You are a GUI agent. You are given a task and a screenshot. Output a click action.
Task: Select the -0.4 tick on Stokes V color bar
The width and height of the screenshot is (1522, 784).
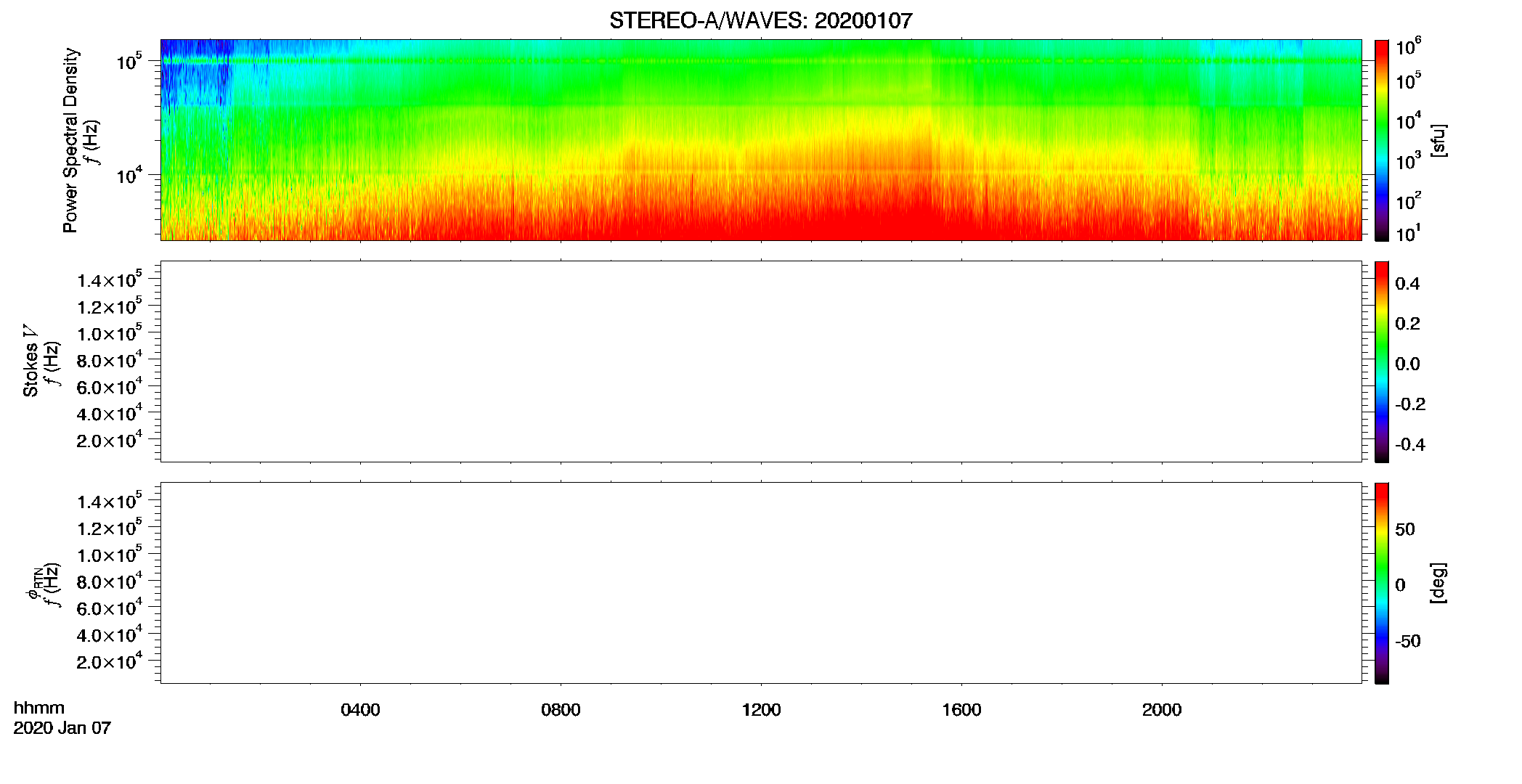click(x=1410, y=445)
